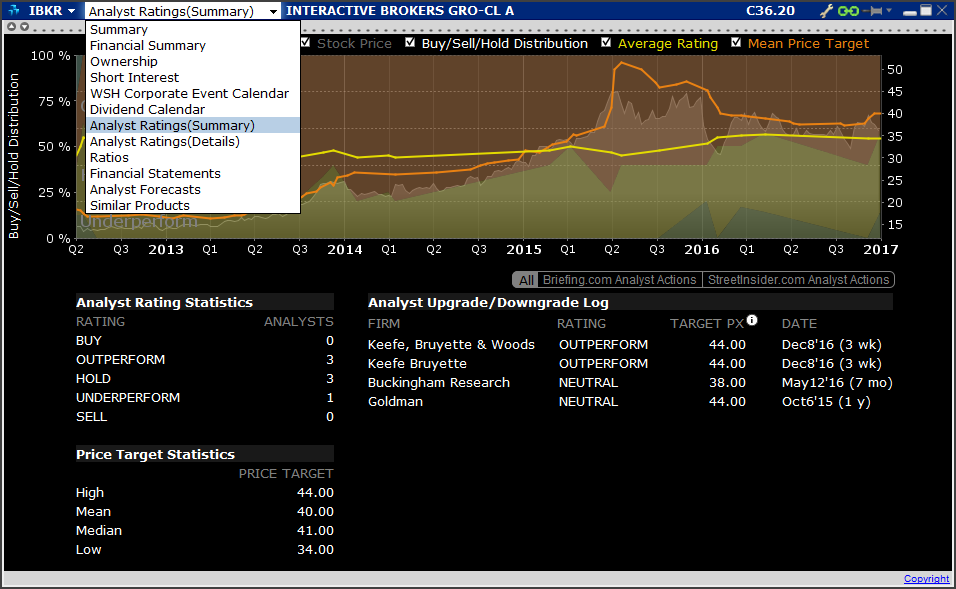This screenshot has width=956, height=589.
Task: Expand the pin icon's dropdown arrow
Action: pos(889,10)
